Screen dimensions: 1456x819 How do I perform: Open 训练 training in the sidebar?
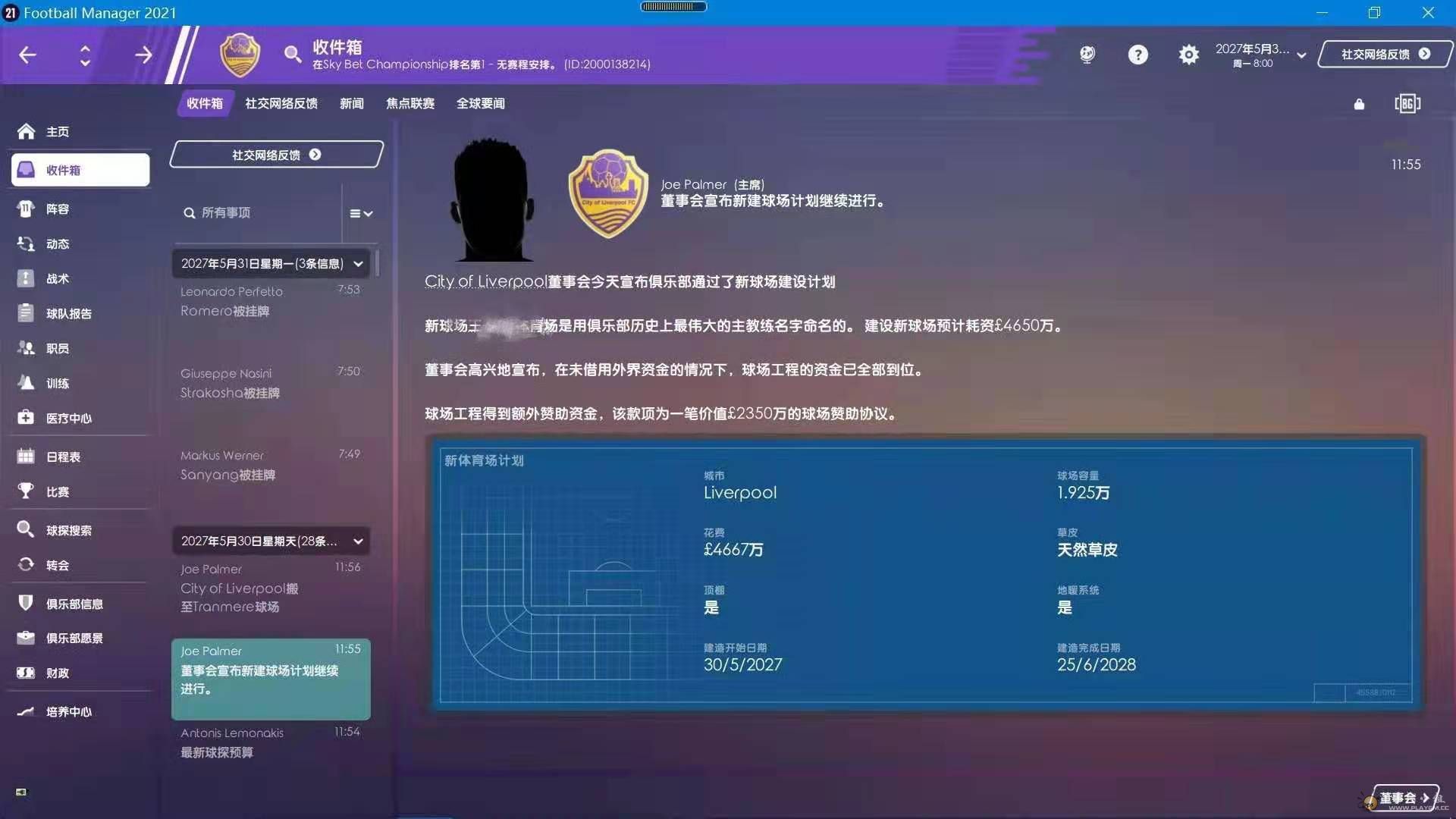pos(80,384)
